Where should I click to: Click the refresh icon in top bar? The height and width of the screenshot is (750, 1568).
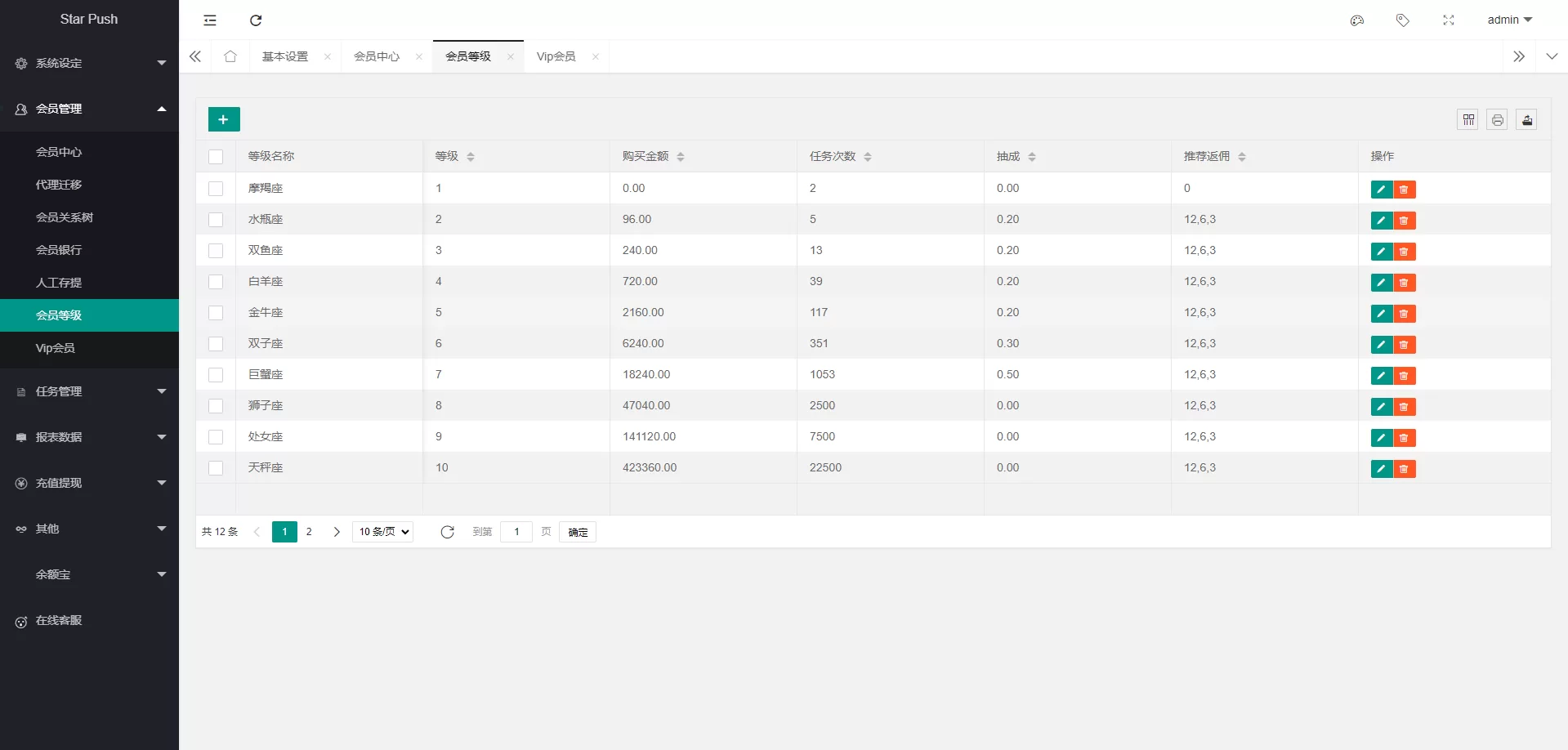click(256, 20)
